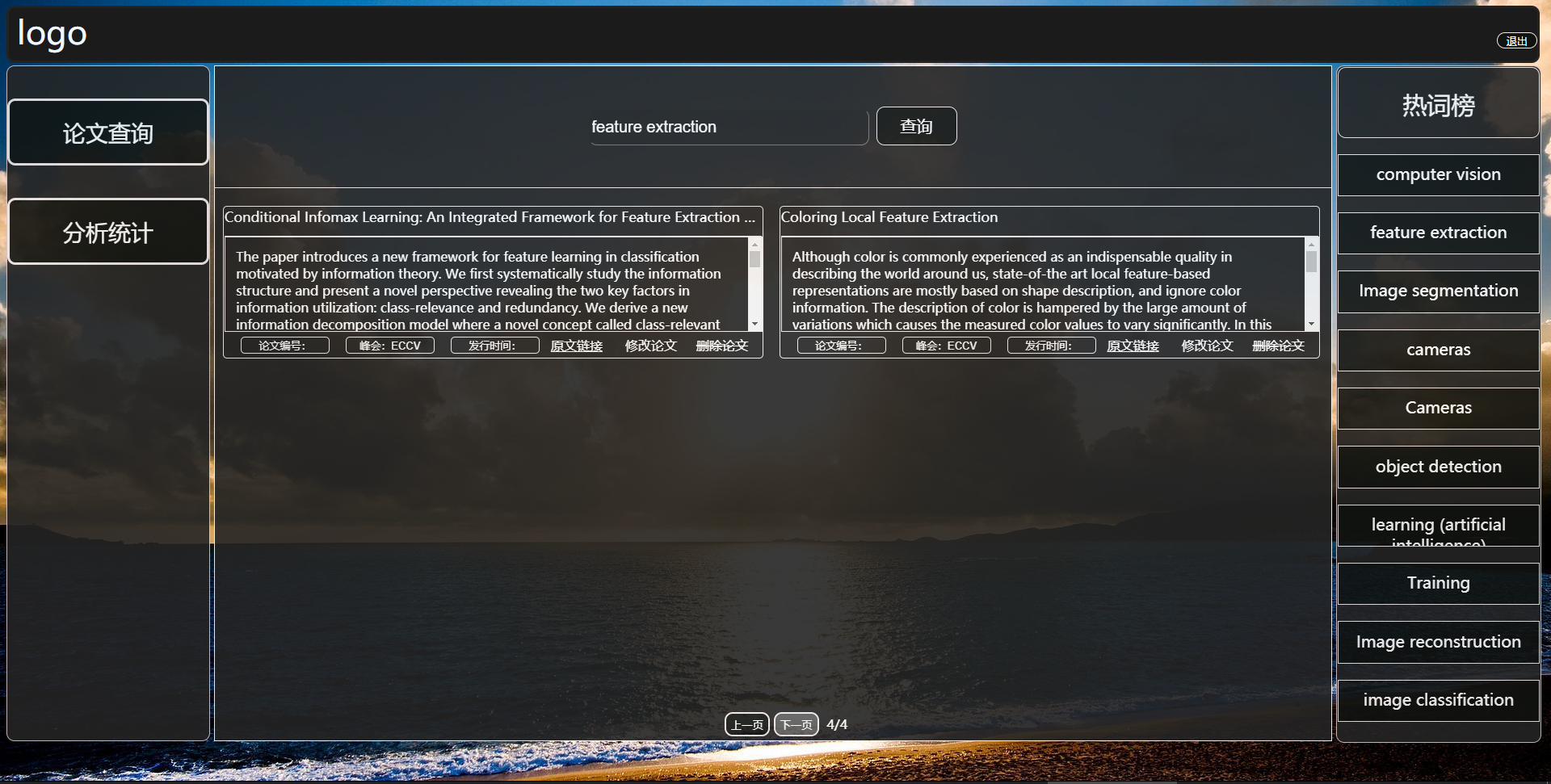Click the 退出 logout button

(1516, 41)
